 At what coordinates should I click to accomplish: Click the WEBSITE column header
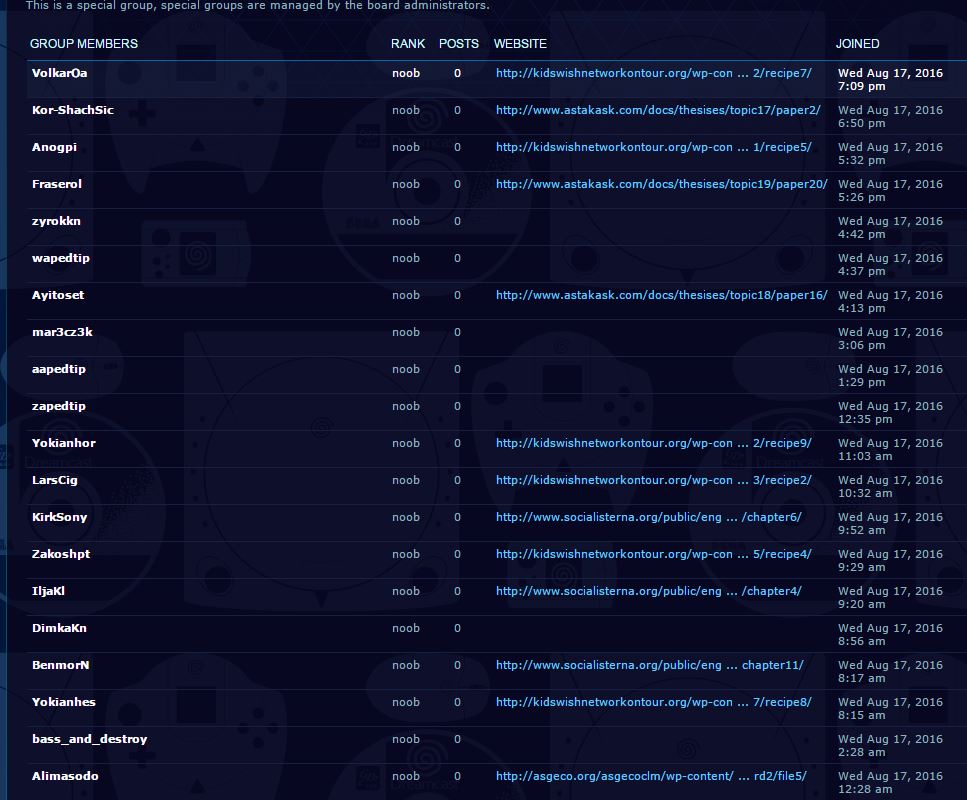tap(520, 44)
